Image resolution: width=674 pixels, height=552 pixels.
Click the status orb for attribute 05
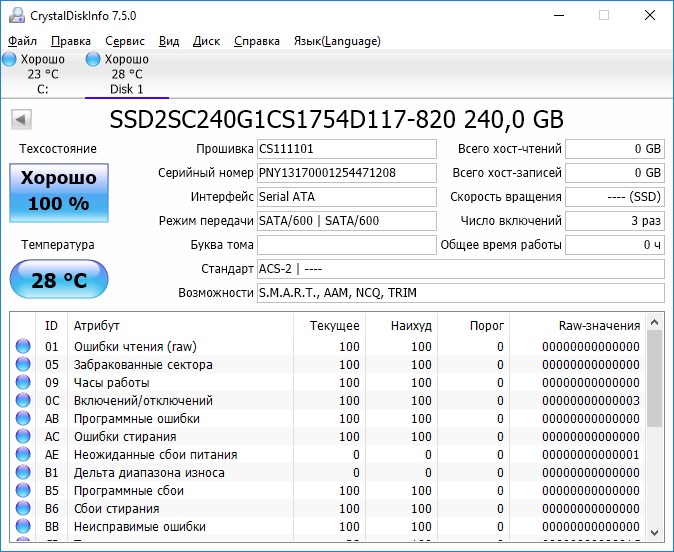pyautogui.click(x=23, y=364)
